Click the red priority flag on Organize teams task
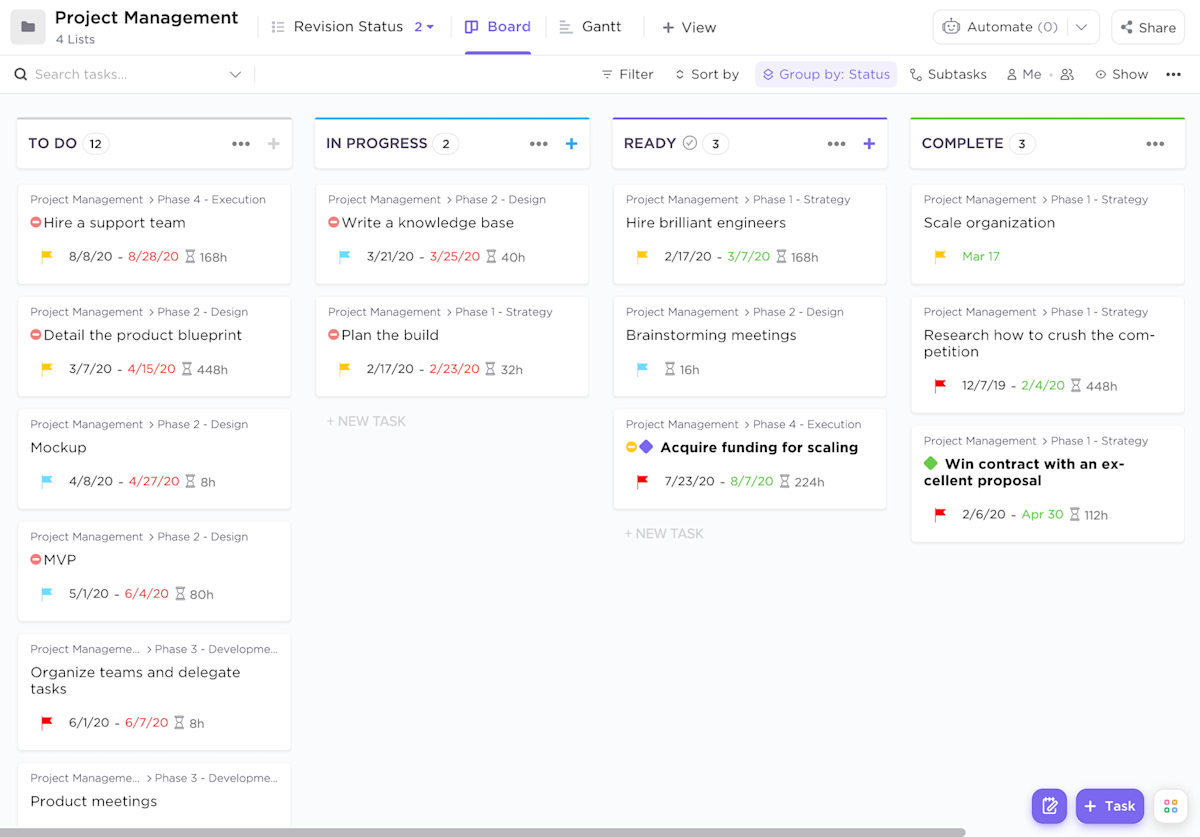The image size is (1200, 837). point(45,723)
